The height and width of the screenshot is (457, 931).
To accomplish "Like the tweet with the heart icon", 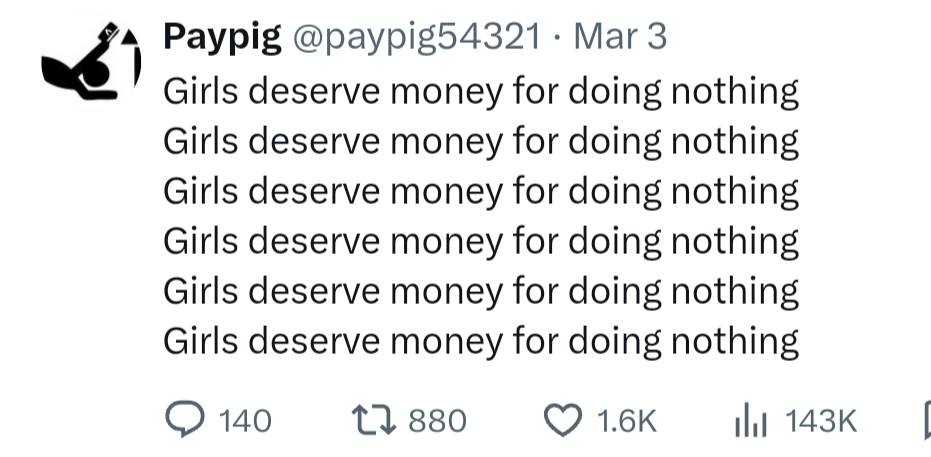I will 566,421.
